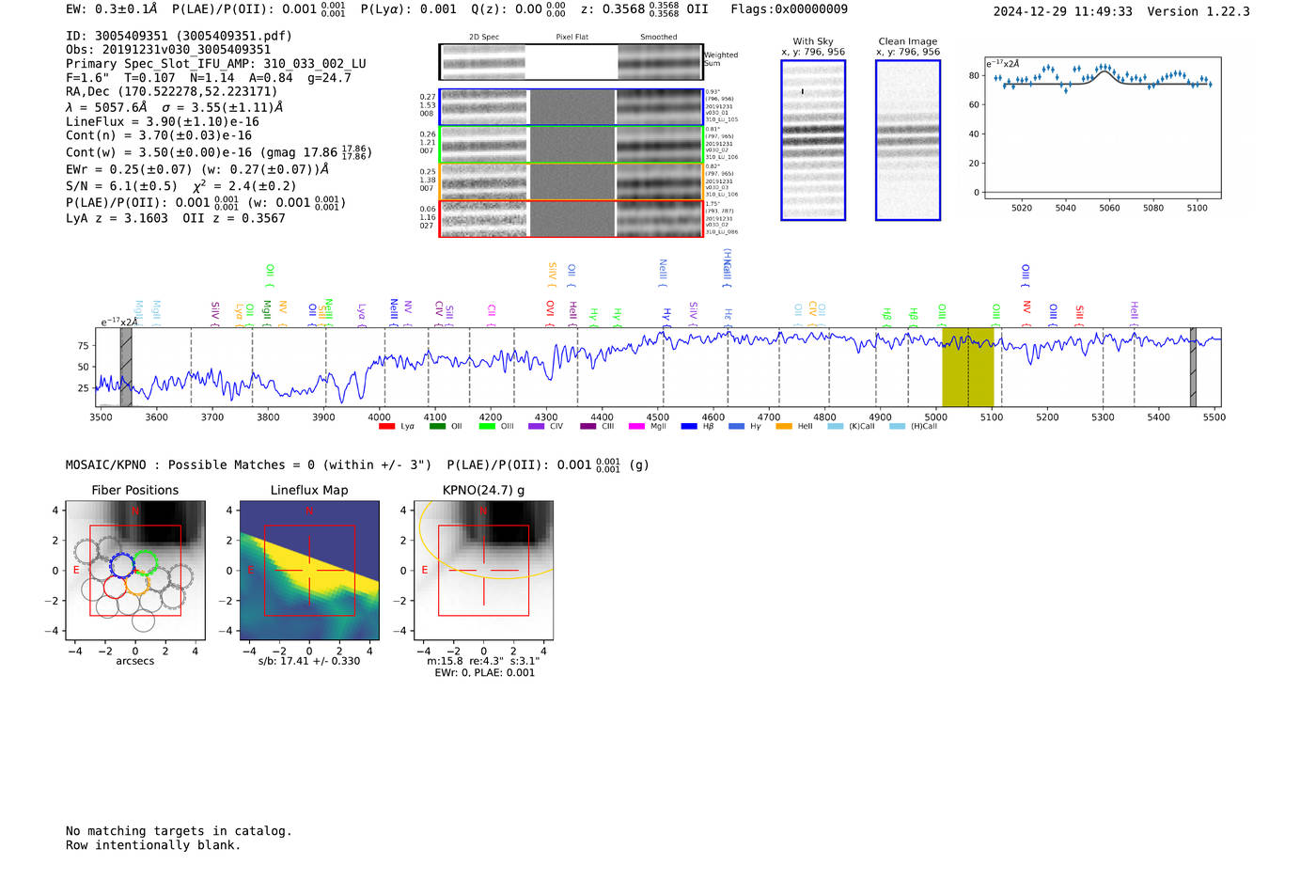Click the lime OIII legend swatch
This screenshot has width=1316, height=896.
[487, 426]
